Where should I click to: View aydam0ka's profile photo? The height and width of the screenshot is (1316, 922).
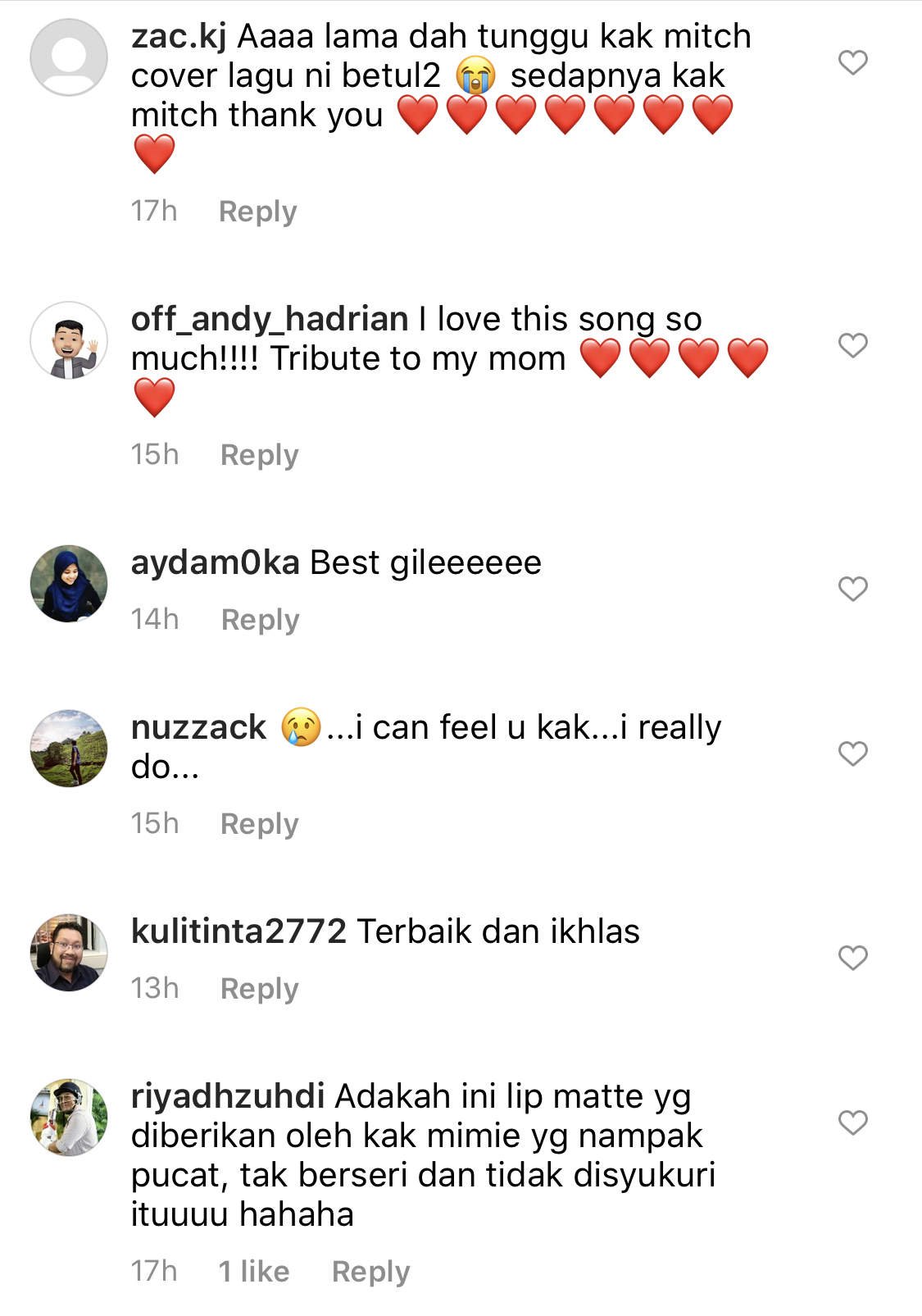(x=69, y=584)
